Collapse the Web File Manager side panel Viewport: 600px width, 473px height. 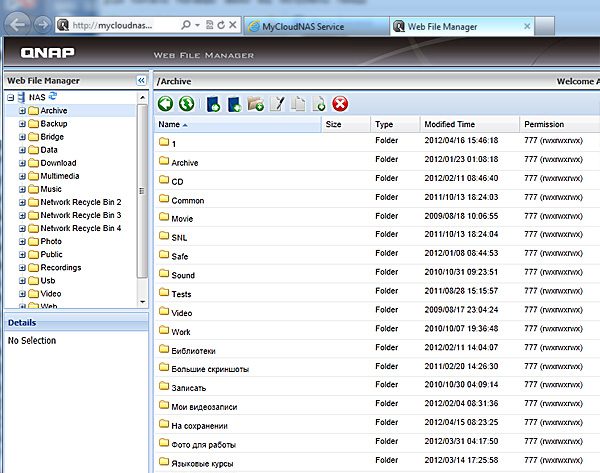coord(141,80)
